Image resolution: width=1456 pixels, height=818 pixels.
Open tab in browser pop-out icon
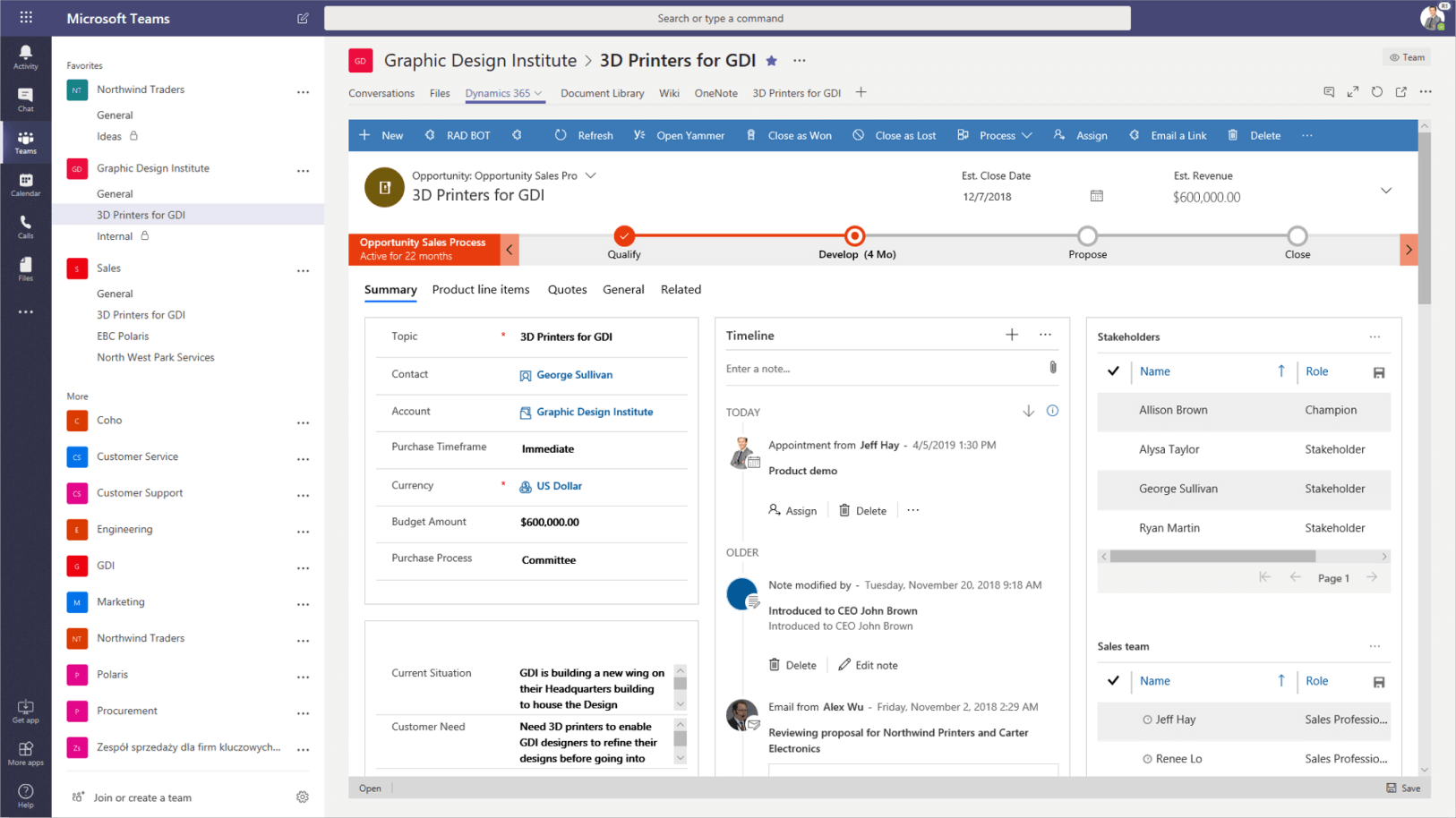pyautogui.click(x=1401, y=91)
